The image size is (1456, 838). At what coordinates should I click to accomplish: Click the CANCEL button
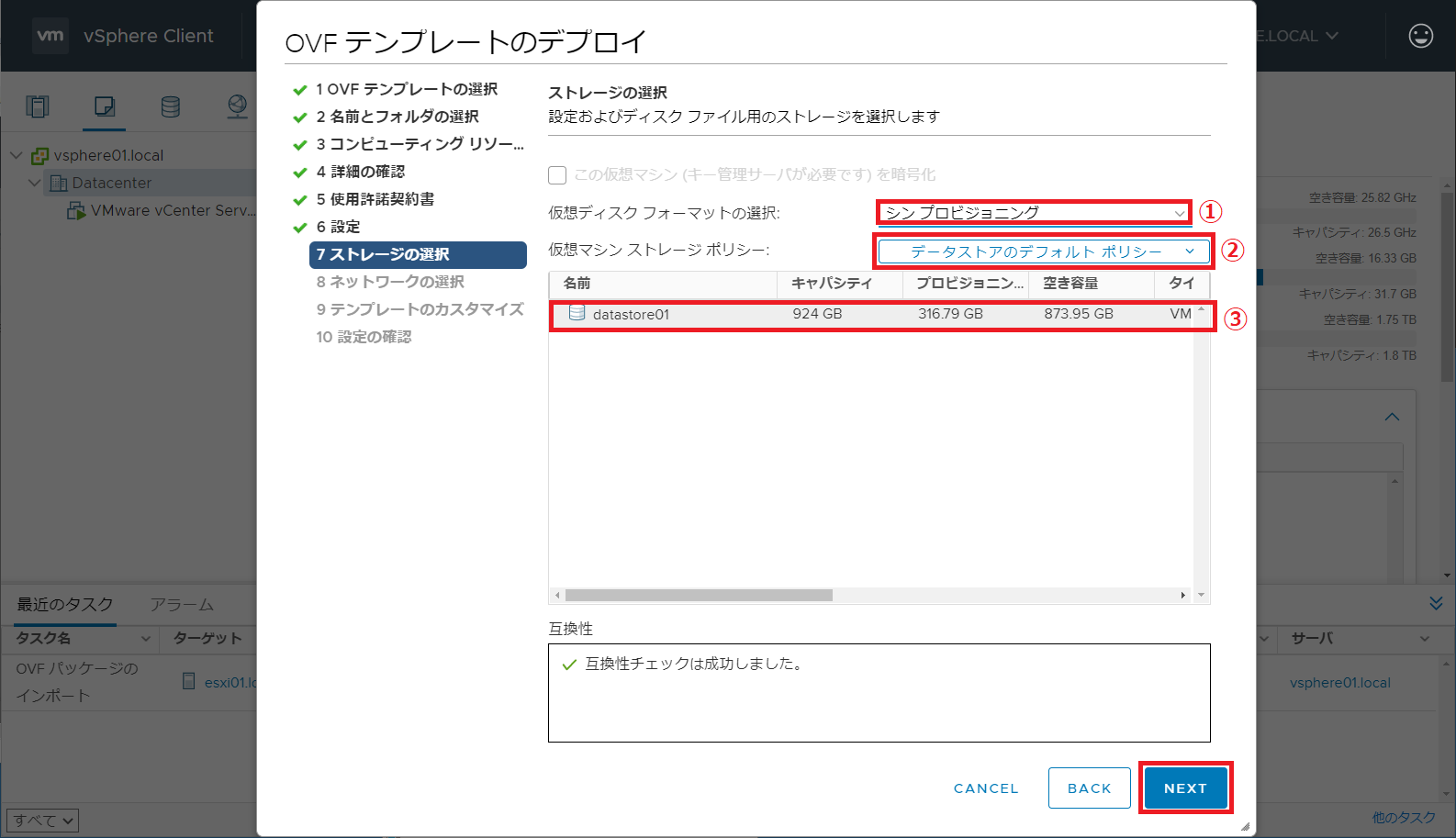(986, 788)
